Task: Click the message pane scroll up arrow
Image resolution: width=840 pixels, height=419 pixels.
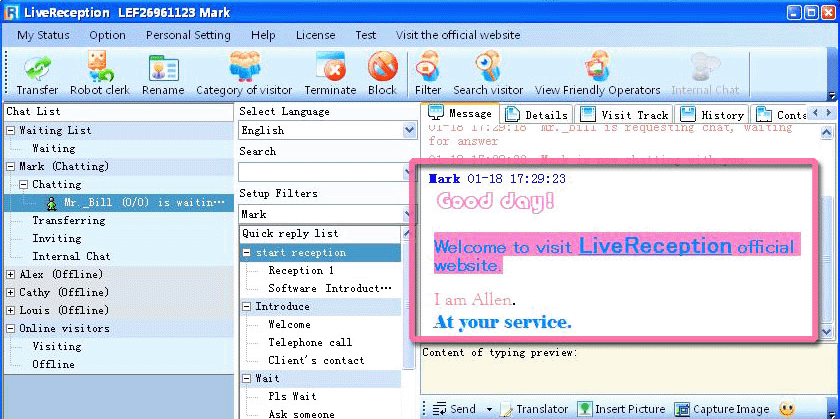Action: pos(827,132)
